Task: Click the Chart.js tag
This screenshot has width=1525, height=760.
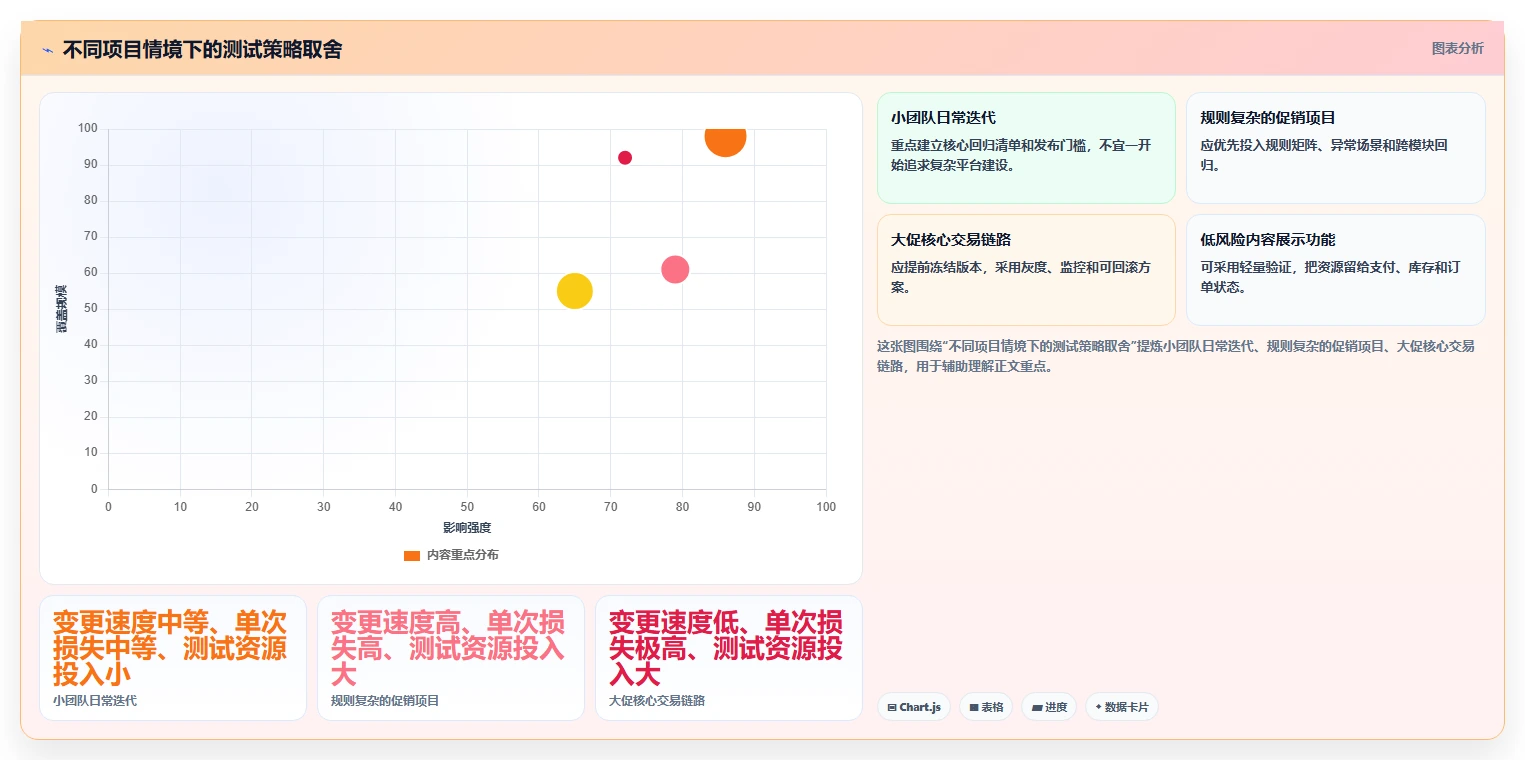Action: (913, 707)
